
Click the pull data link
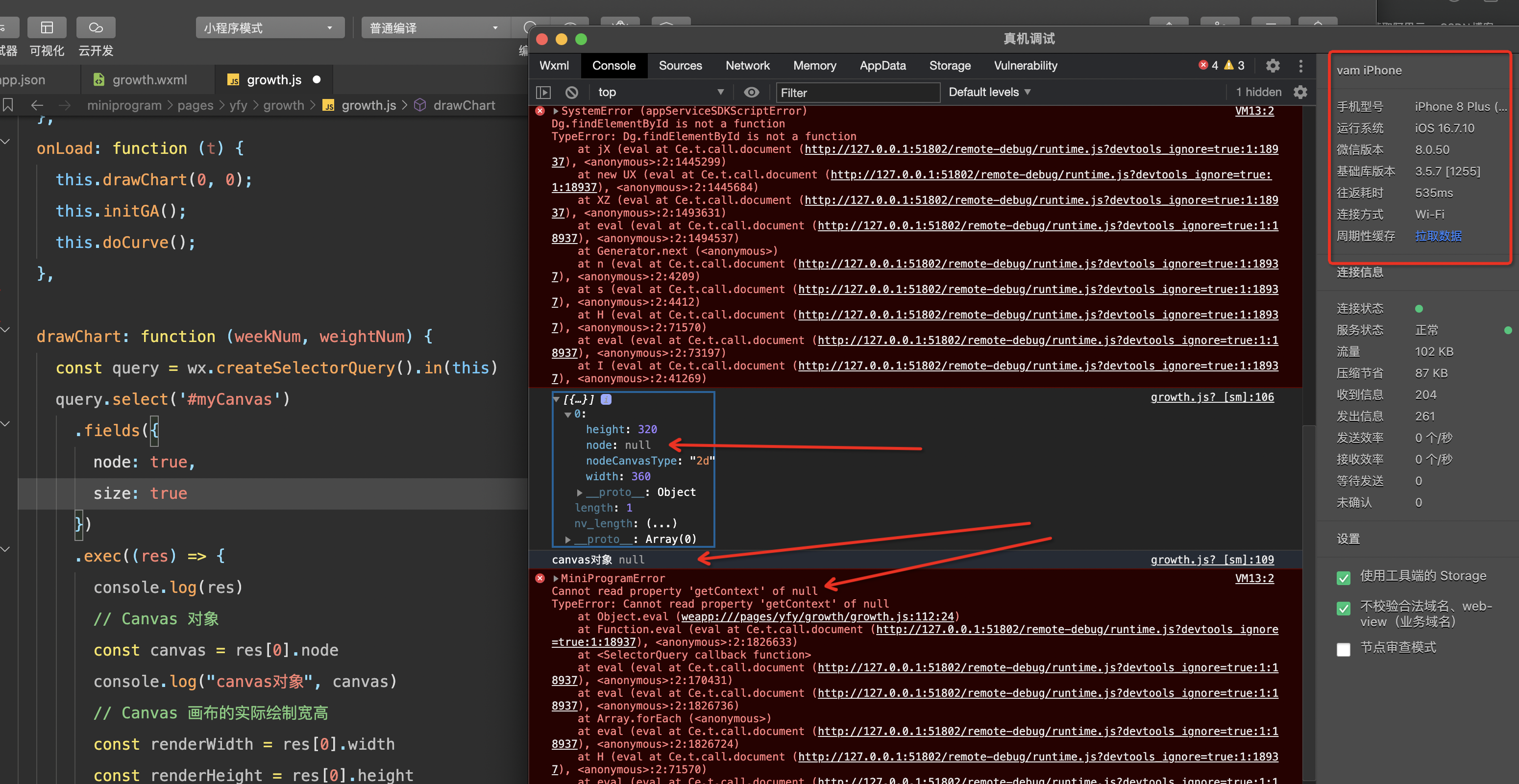[1438, 236]
